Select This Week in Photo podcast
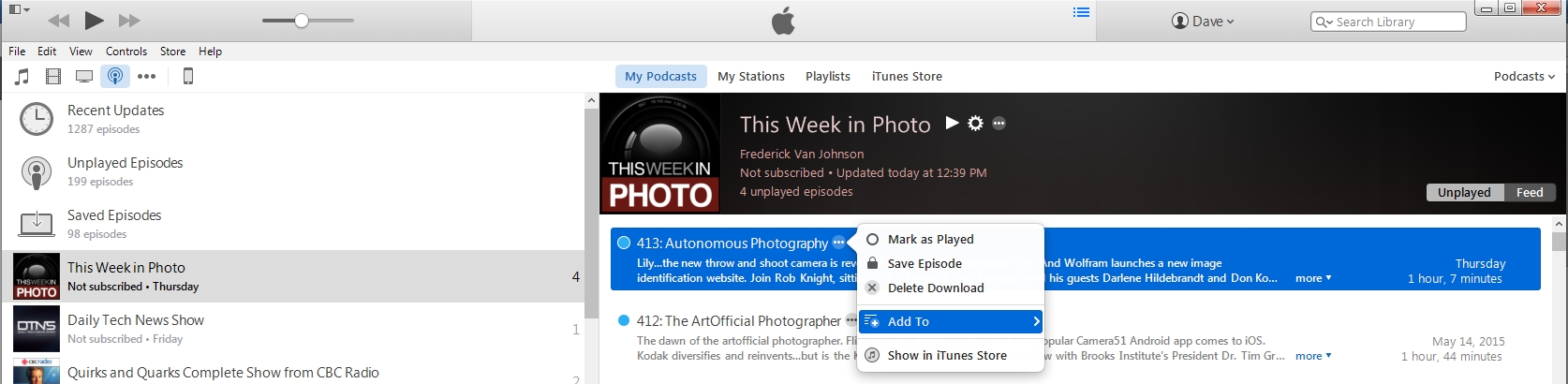The image size is (1568, 384). click(293, 276)
